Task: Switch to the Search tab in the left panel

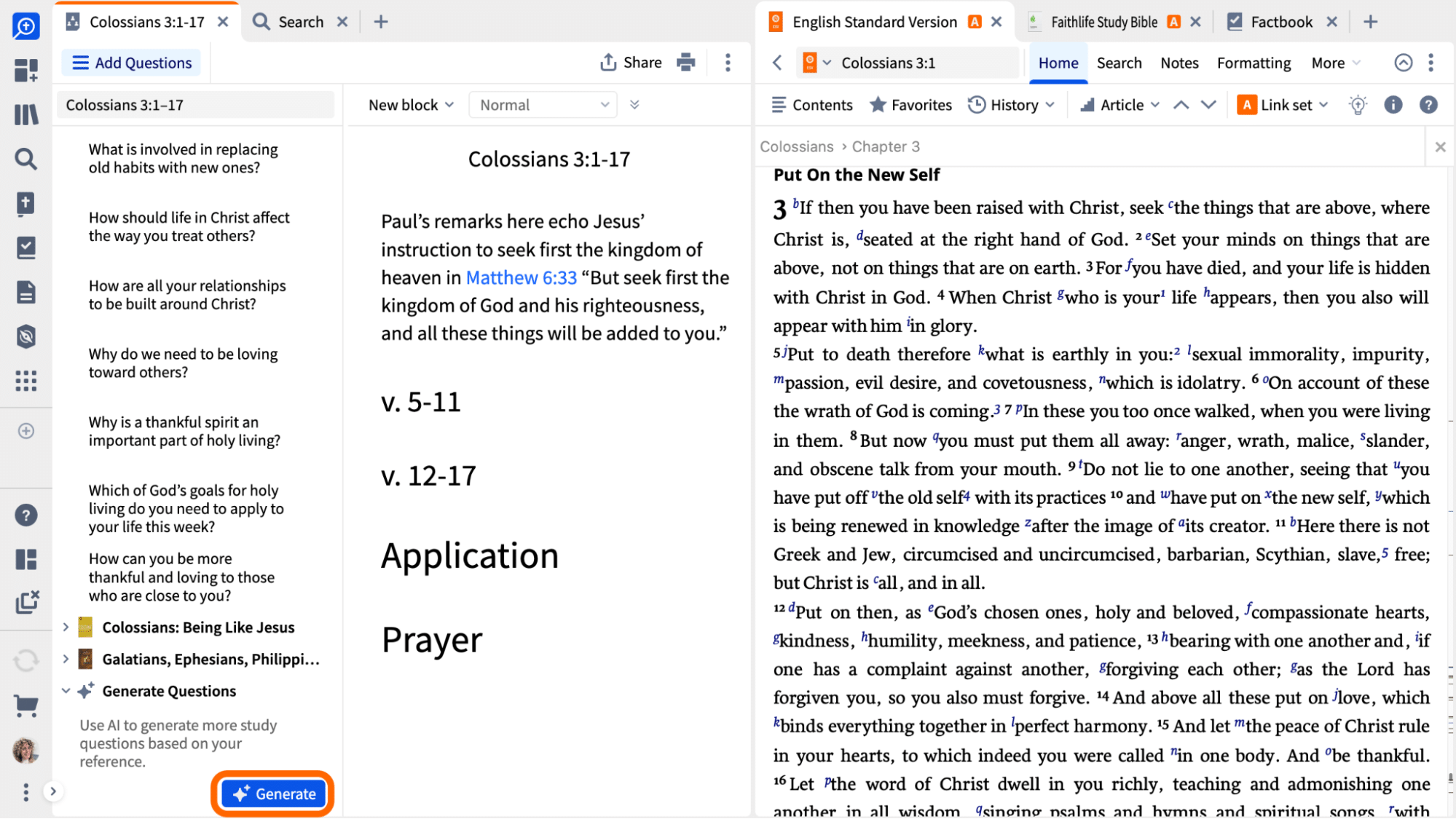Action: [300, 22]
